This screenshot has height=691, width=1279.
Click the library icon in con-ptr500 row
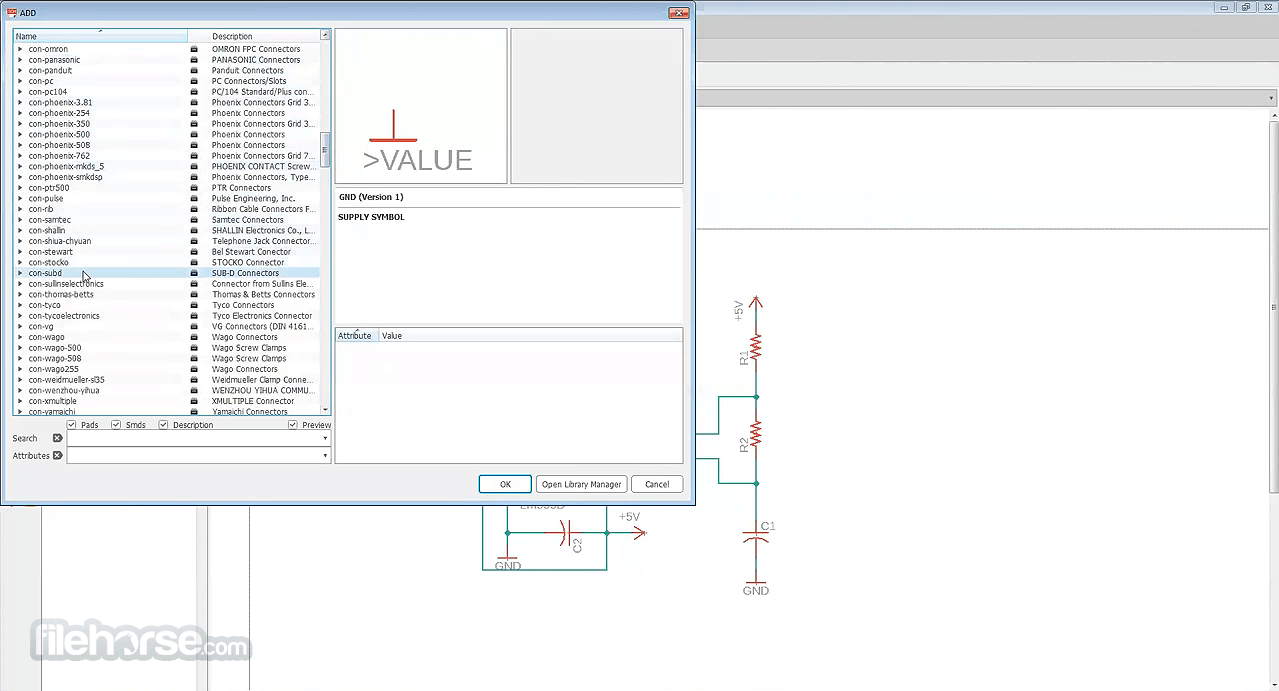pyautogui.click(x=194, y=188)
